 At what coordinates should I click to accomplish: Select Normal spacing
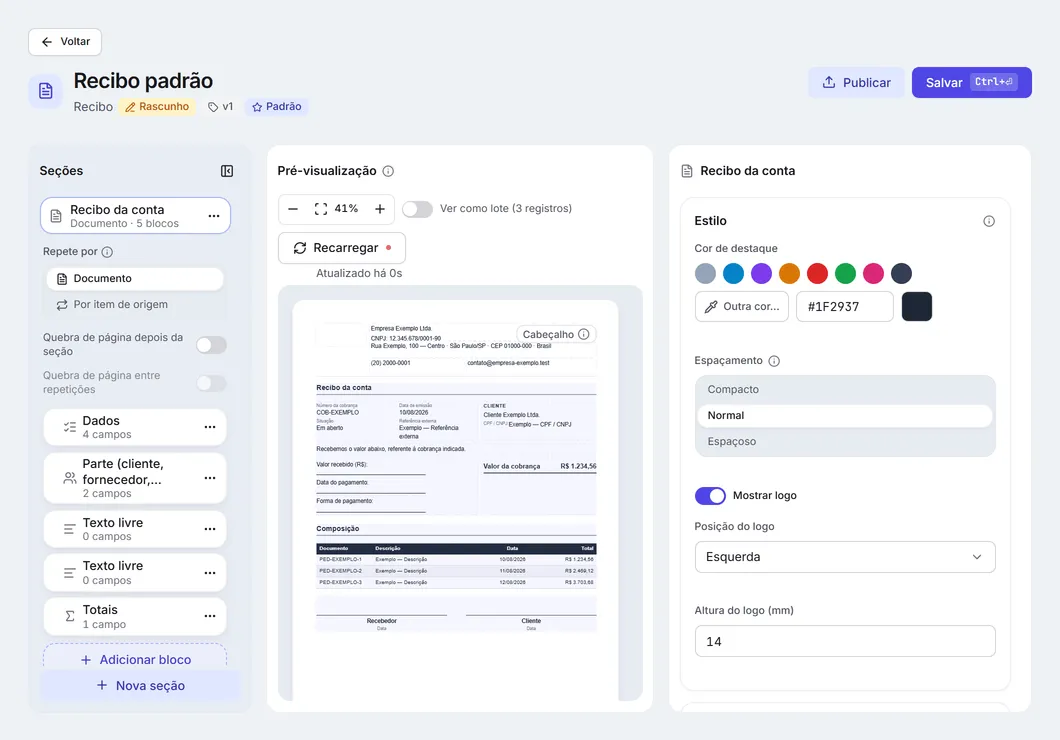click(x=844, y=416)
